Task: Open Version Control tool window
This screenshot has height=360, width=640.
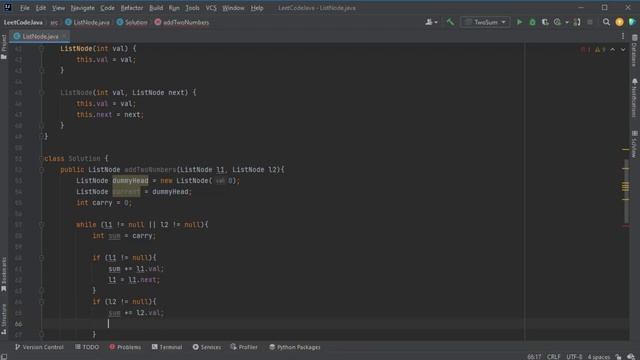Action: (39, 347)
